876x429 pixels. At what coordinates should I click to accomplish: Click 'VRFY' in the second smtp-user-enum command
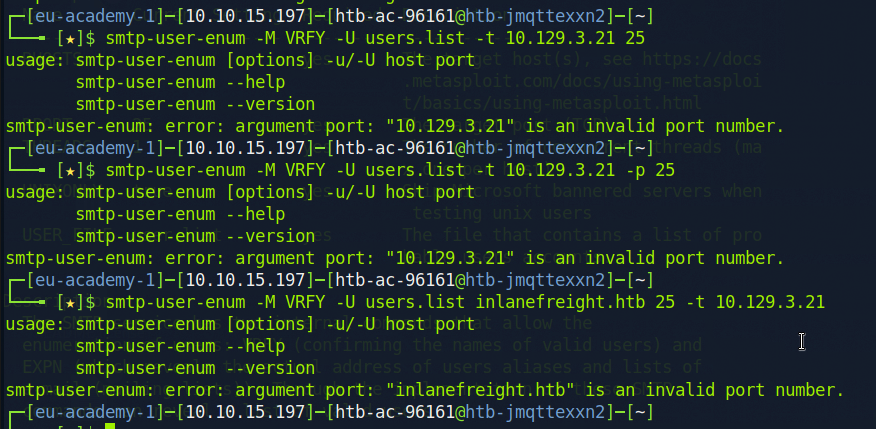click(305, 170)
